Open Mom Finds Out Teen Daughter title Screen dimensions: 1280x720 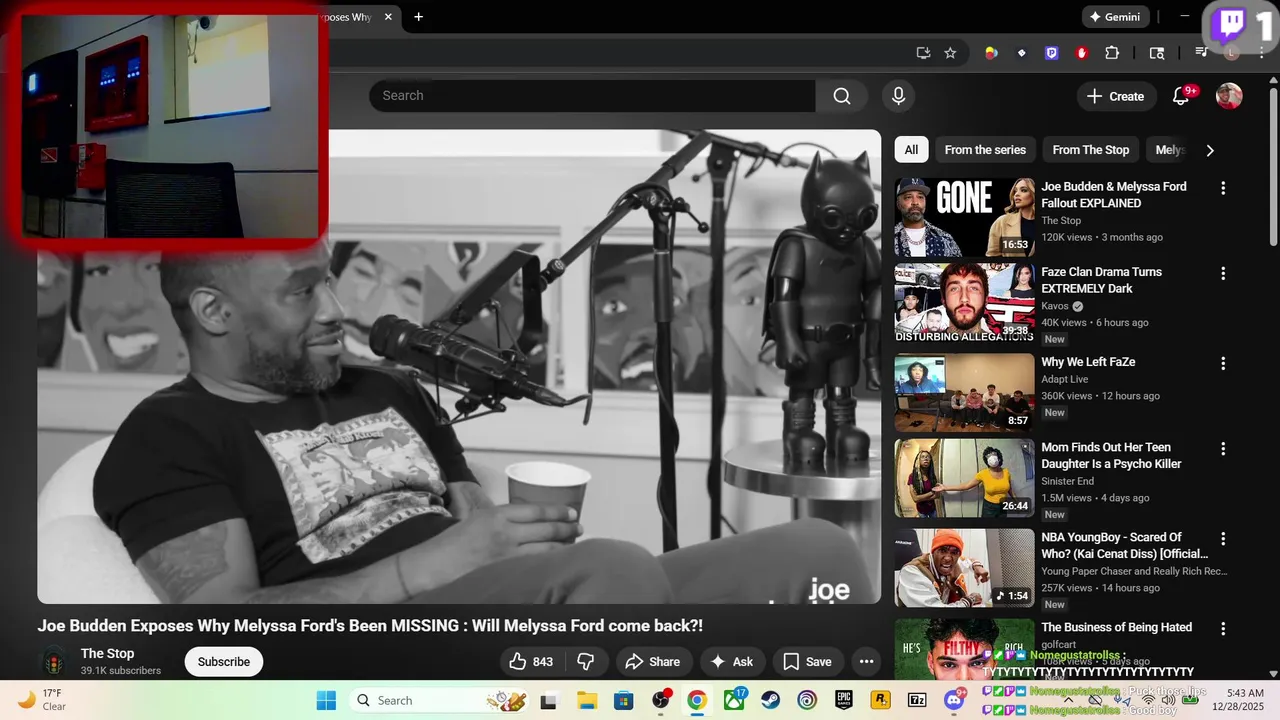tap(1111, 456)
